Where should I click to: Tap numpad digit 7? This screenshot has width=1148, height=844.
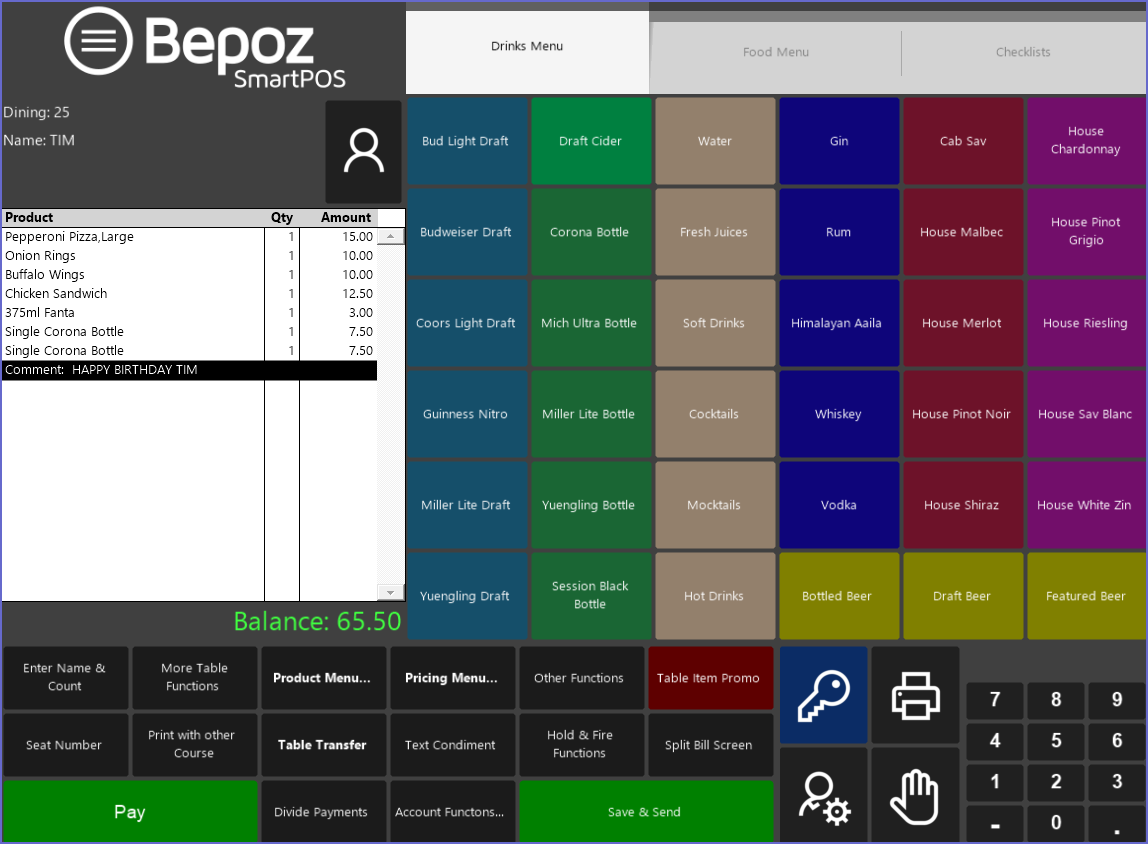point(995,700)
